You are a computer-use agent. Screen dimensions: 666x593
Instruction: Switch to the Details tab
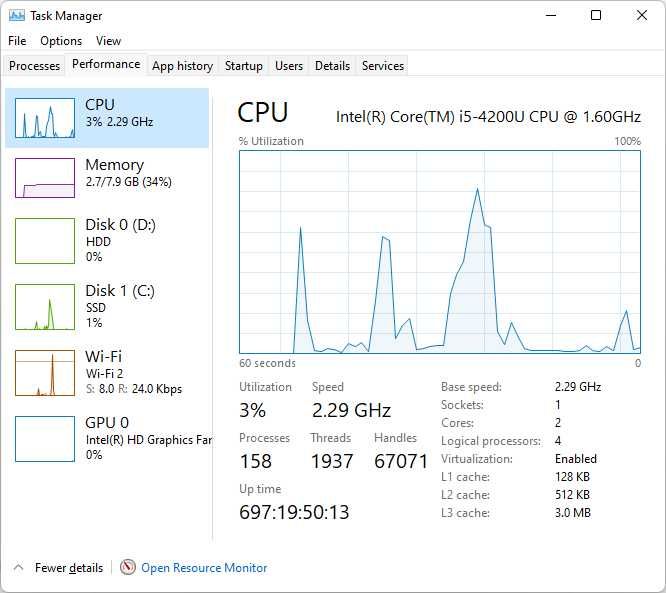332,66
